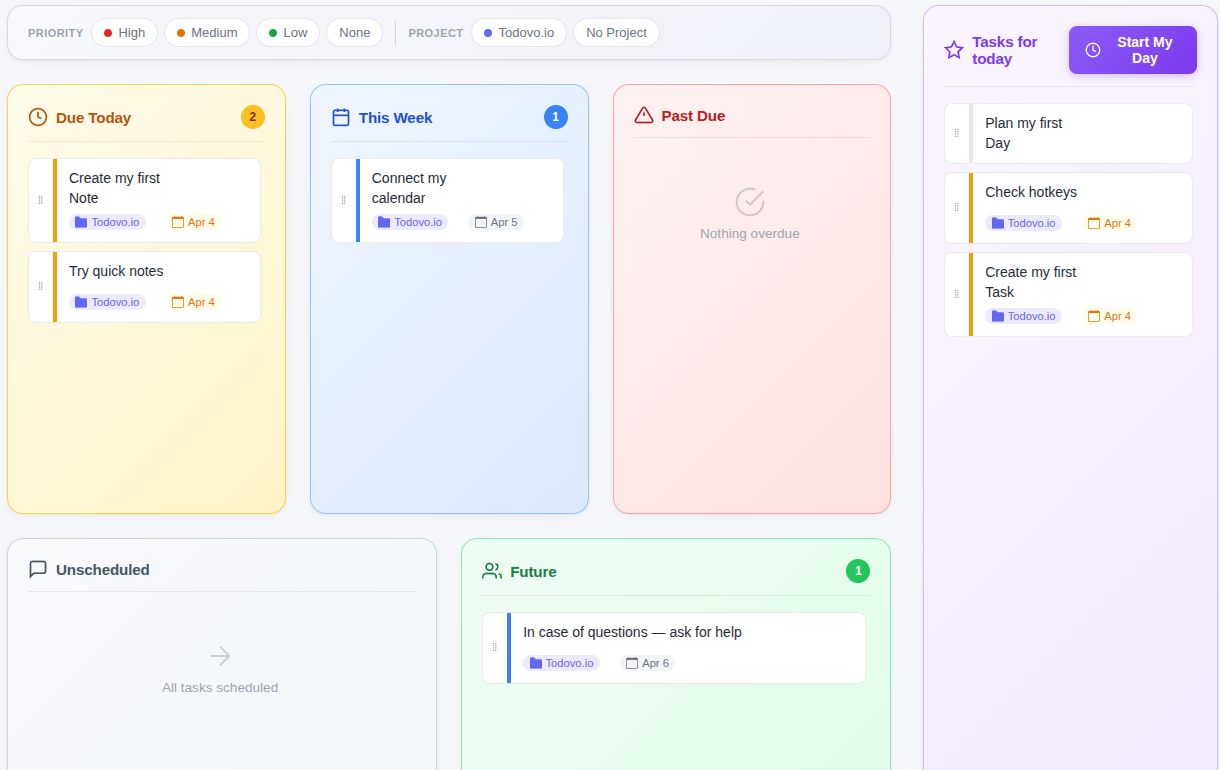The image size is (1220, 770).
Task: Click the clock icon beside Due Today
Action: pyautogui.click(x=38, y=117)
